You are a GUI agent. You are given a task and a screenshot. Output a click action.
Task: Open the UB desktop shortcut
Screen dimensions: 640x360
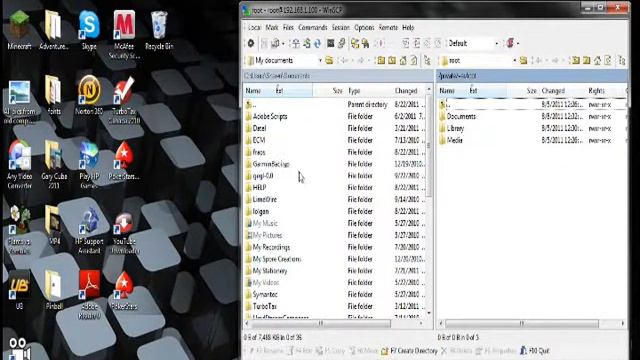click(19, 290)
